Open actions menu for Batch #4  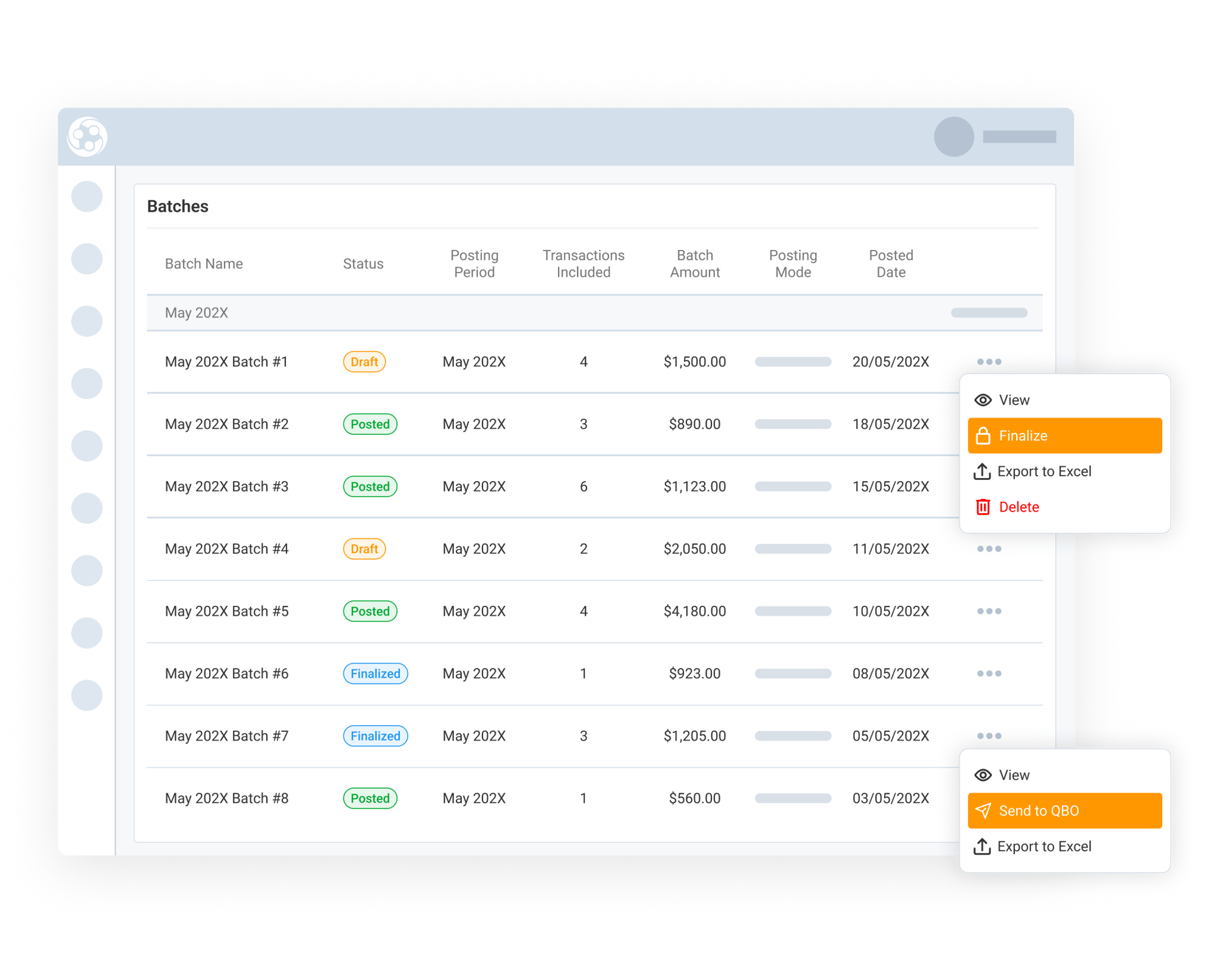click(989, 549)
